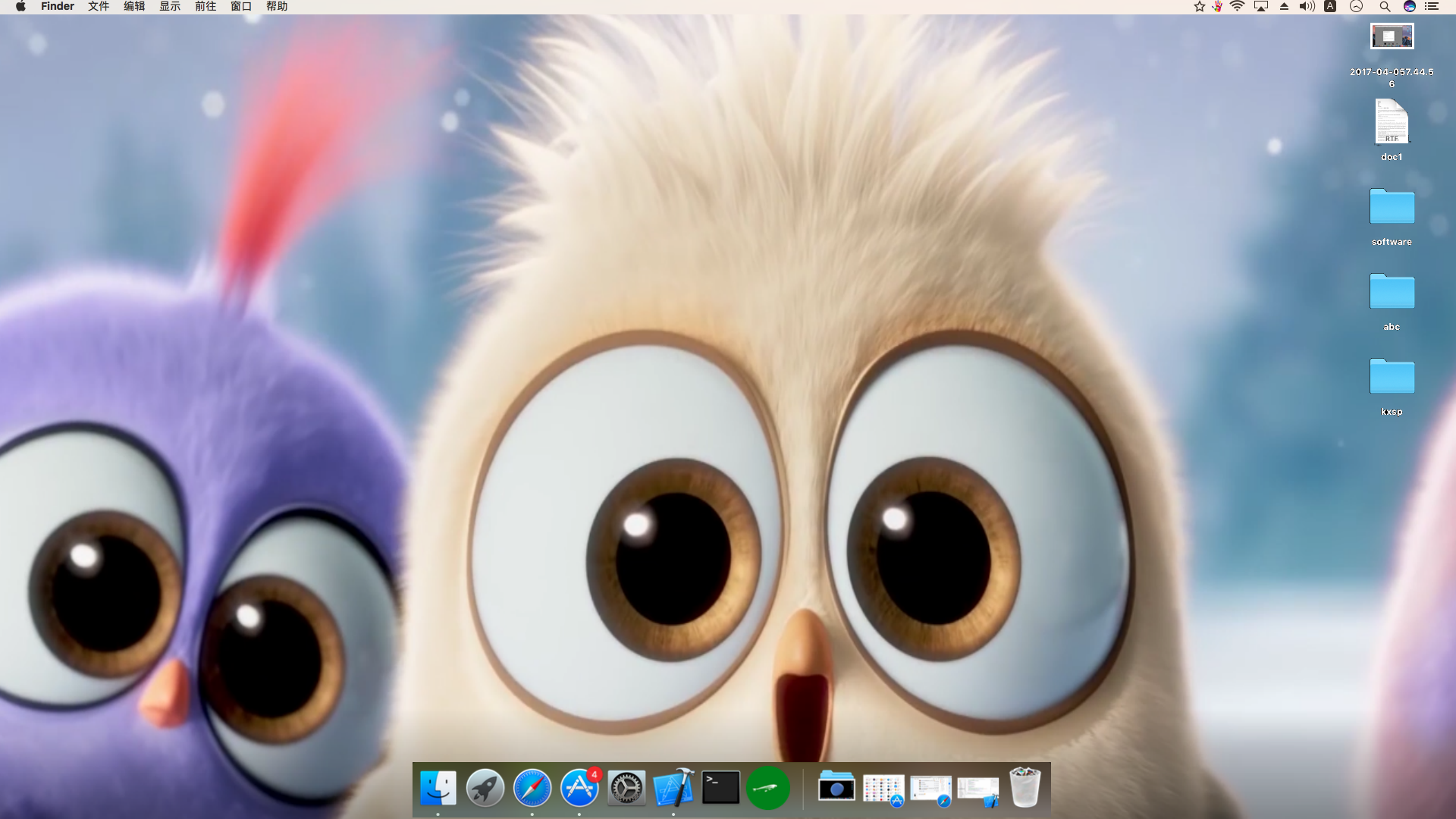Click the Finder icon in Dock
Image resolution: width=1456 pixels, height=819 pixels.
[x=438, y=788]
